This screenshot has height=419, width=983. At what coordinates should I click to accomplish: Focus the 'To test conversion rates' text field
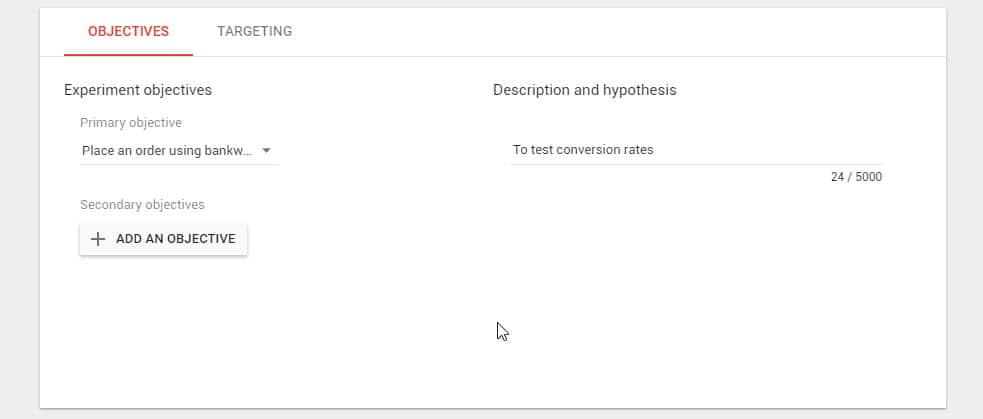click(x=697, y=150)
